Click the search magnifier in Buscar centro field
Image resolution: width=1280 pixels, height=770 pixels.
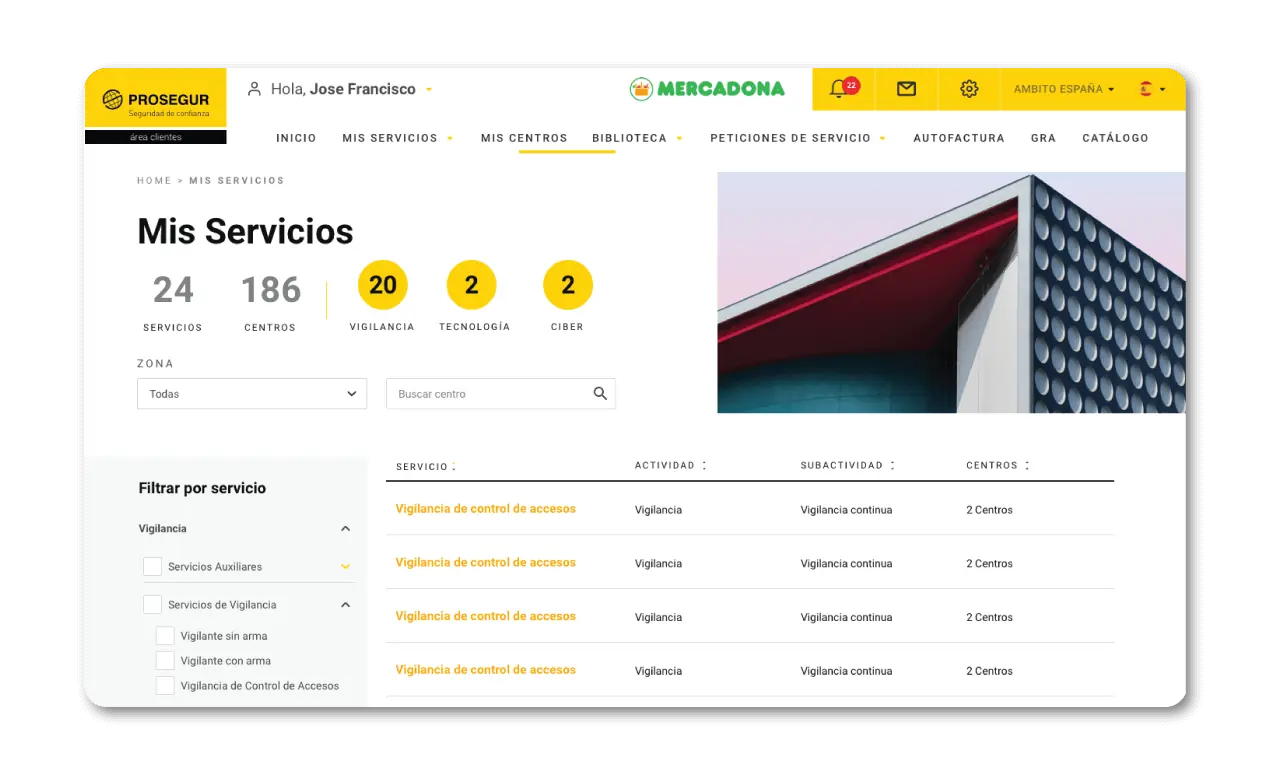600,393
